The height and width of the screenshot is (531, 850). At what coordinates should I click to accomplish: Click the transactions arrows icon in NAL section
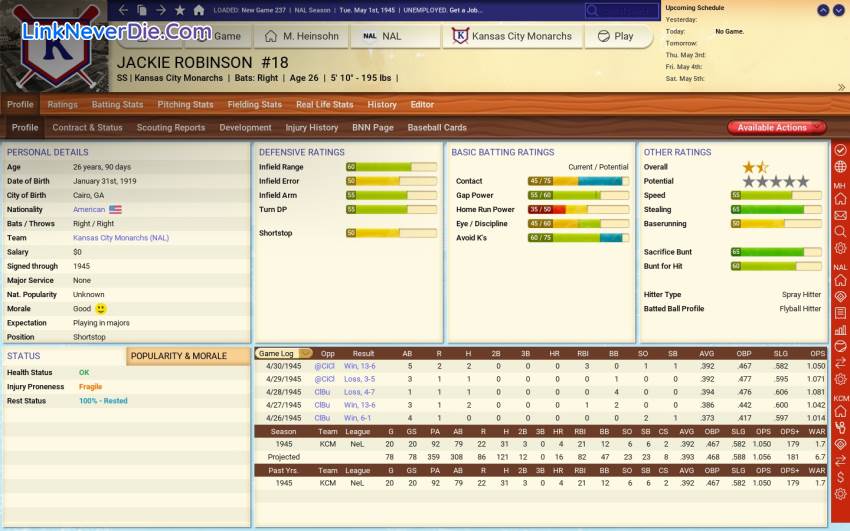840,362
